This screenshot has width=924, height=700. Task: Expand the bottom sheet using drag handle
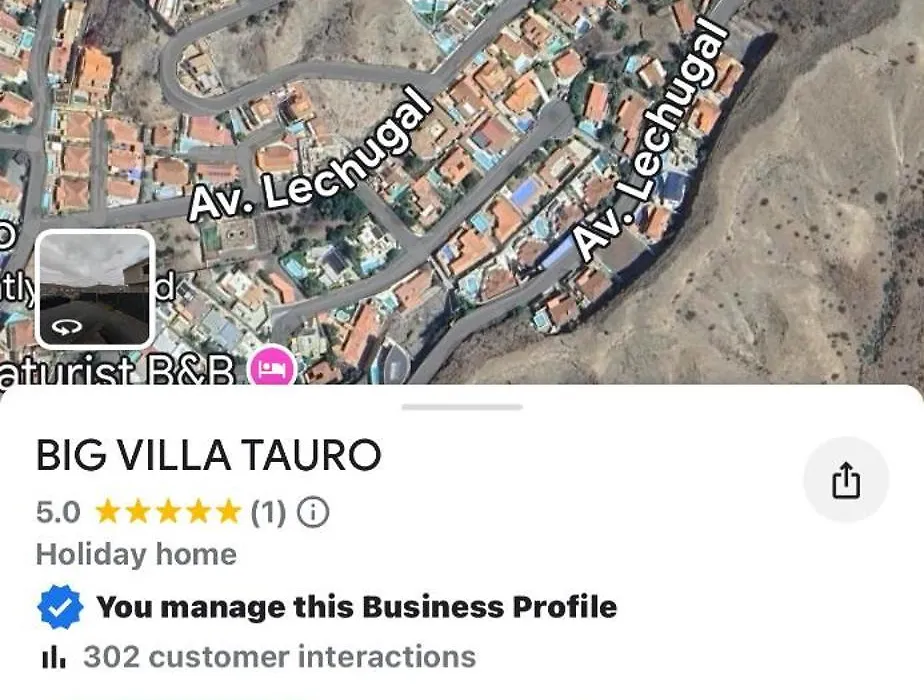pos(462,407)
